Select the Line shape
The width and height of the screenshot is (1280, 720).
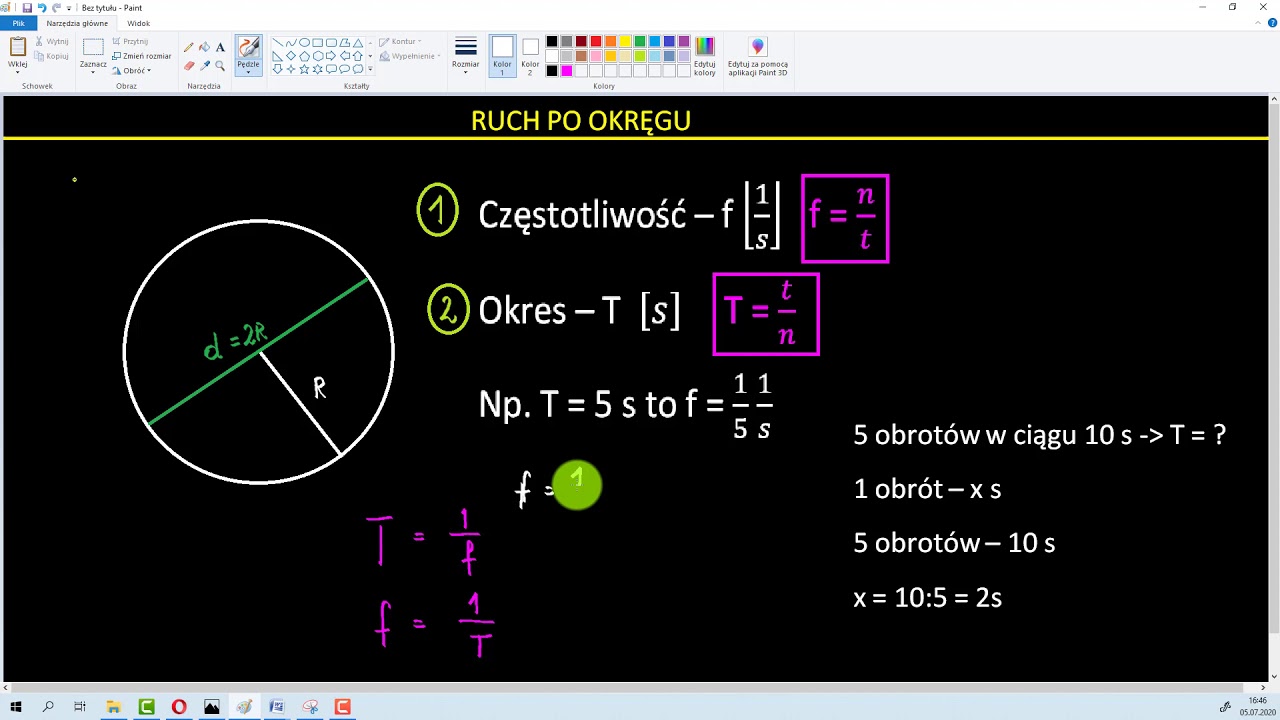click(278, 43)
